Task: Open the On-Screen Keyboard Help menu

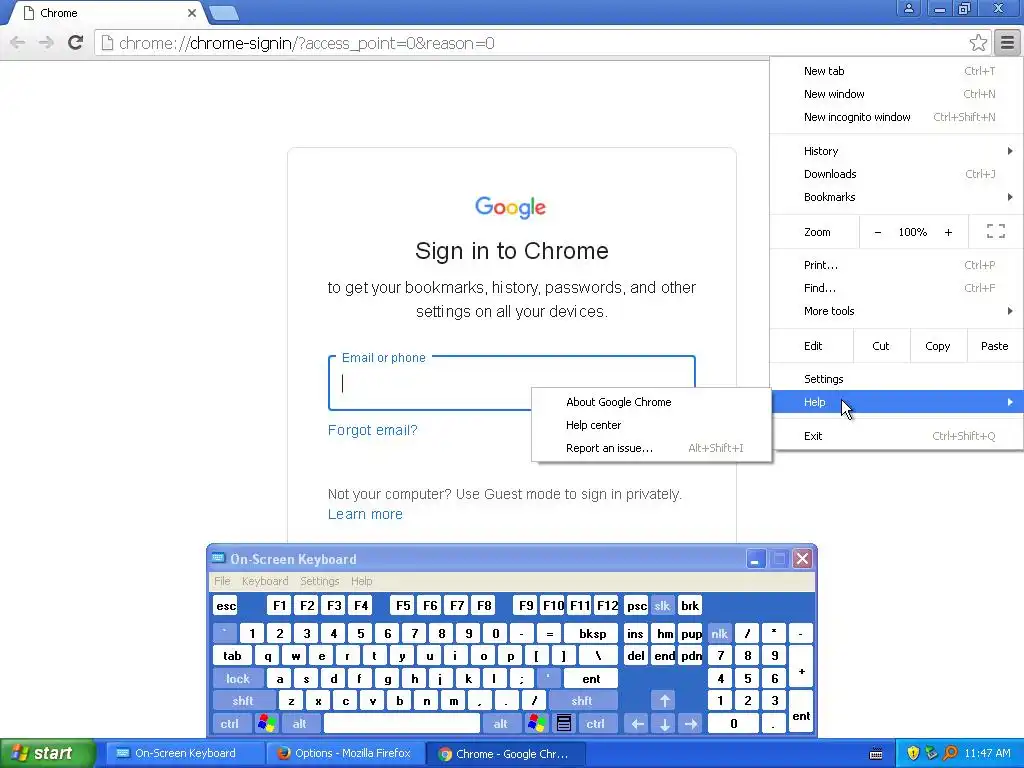Action: point(361,581)
